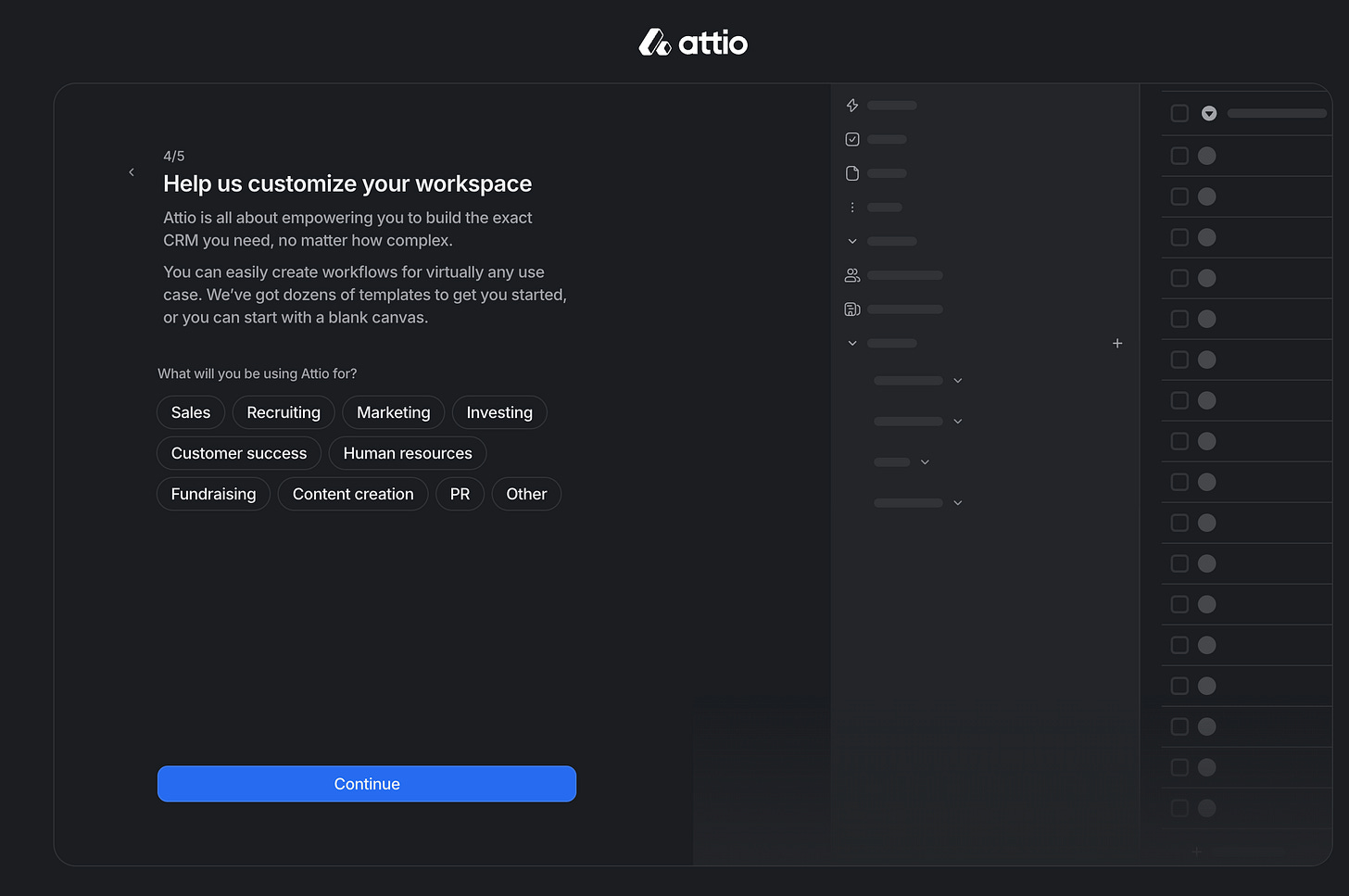Click the document page icon in preview sidebar
This screenshot has width=1349, height=896.
point(852,173)
